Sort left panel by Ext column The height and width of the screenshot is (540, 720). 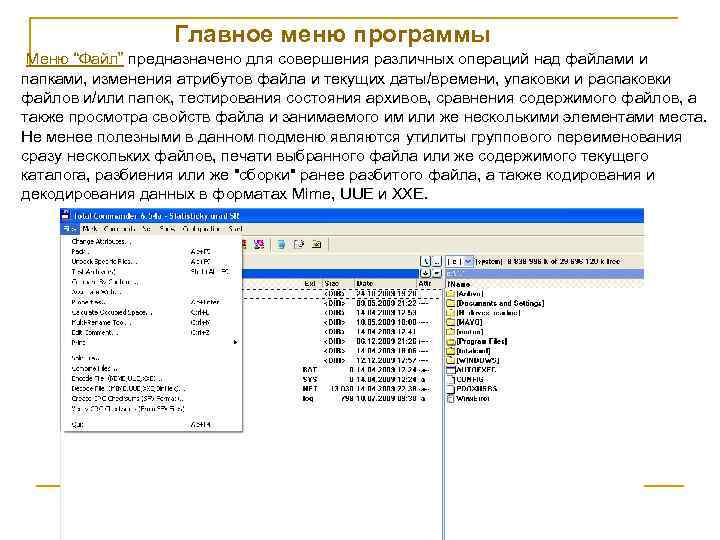311,284
